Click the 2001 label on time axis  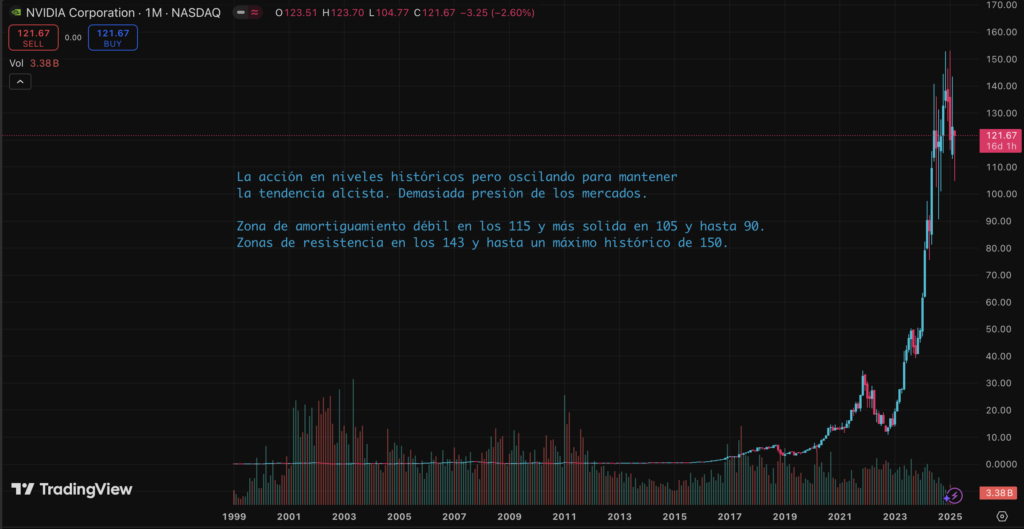click(x=288, y=516)
